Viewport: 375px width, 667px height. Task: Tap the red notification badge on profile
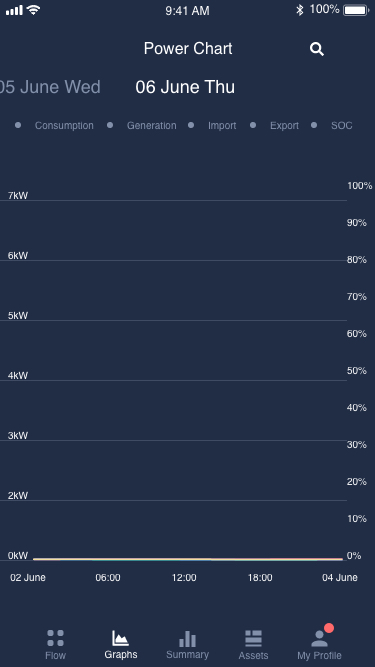pos(329,628)
